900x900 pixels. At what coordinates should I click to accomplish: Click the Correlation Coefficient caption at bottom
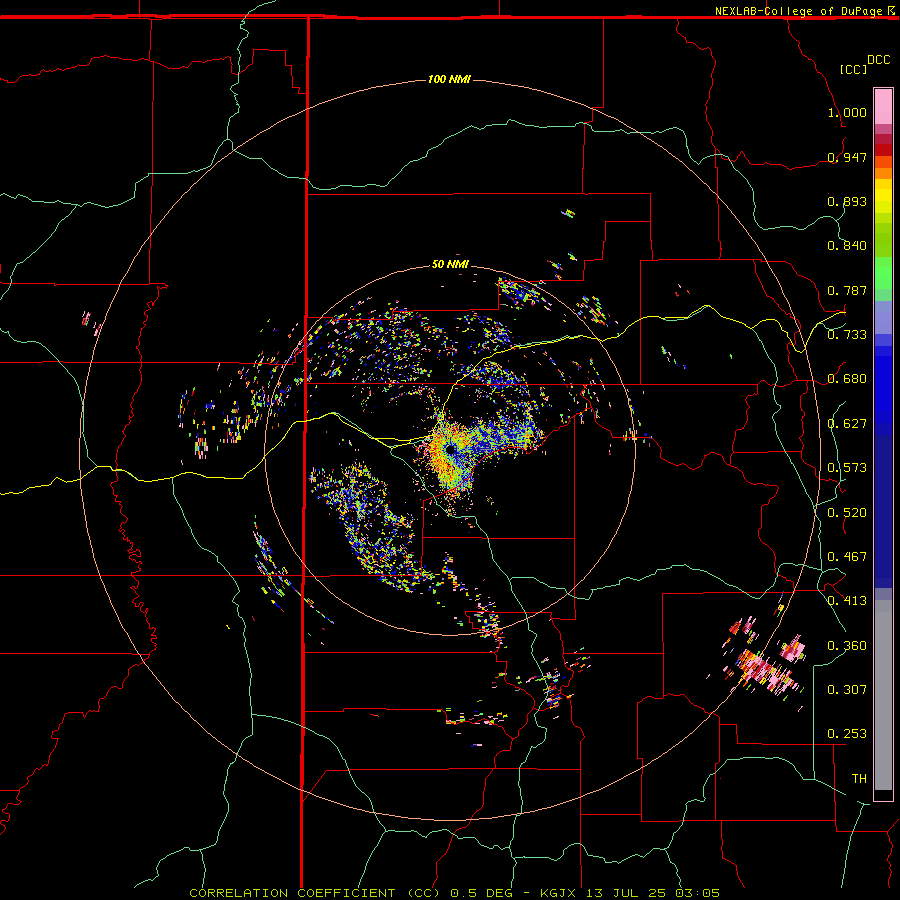pyautogui.click(x=454, y=893)
